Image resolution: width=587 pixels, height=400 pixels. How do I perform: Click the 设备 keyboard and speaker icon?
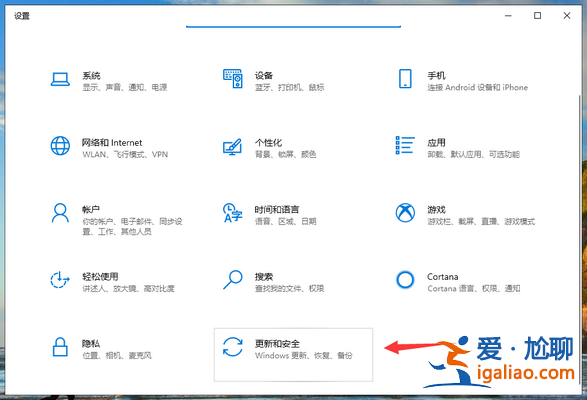click(x=232, y=79)
